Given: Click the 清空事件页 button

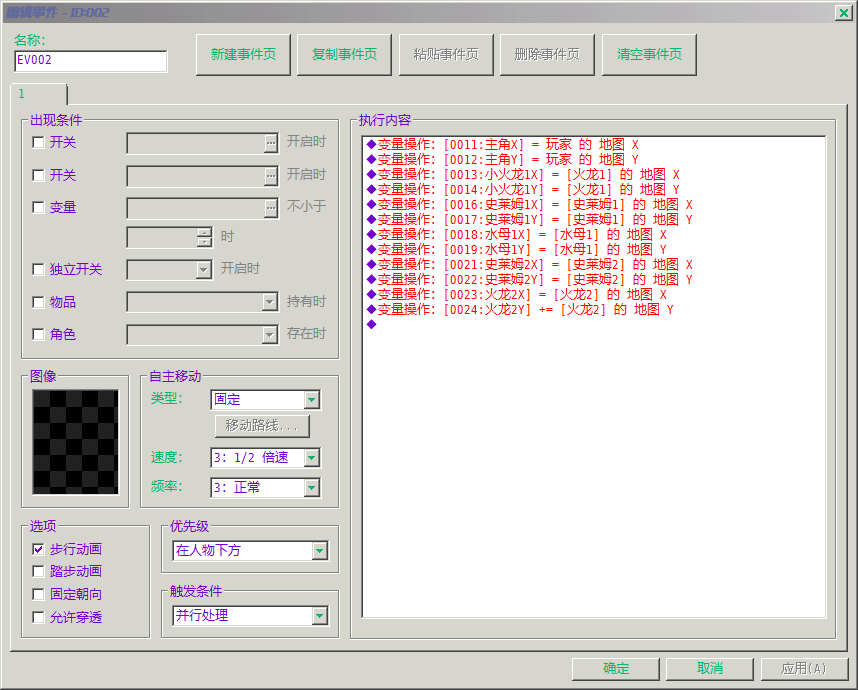Looking at the screenshot, I should pyautogui.click(x=649, y=54).
